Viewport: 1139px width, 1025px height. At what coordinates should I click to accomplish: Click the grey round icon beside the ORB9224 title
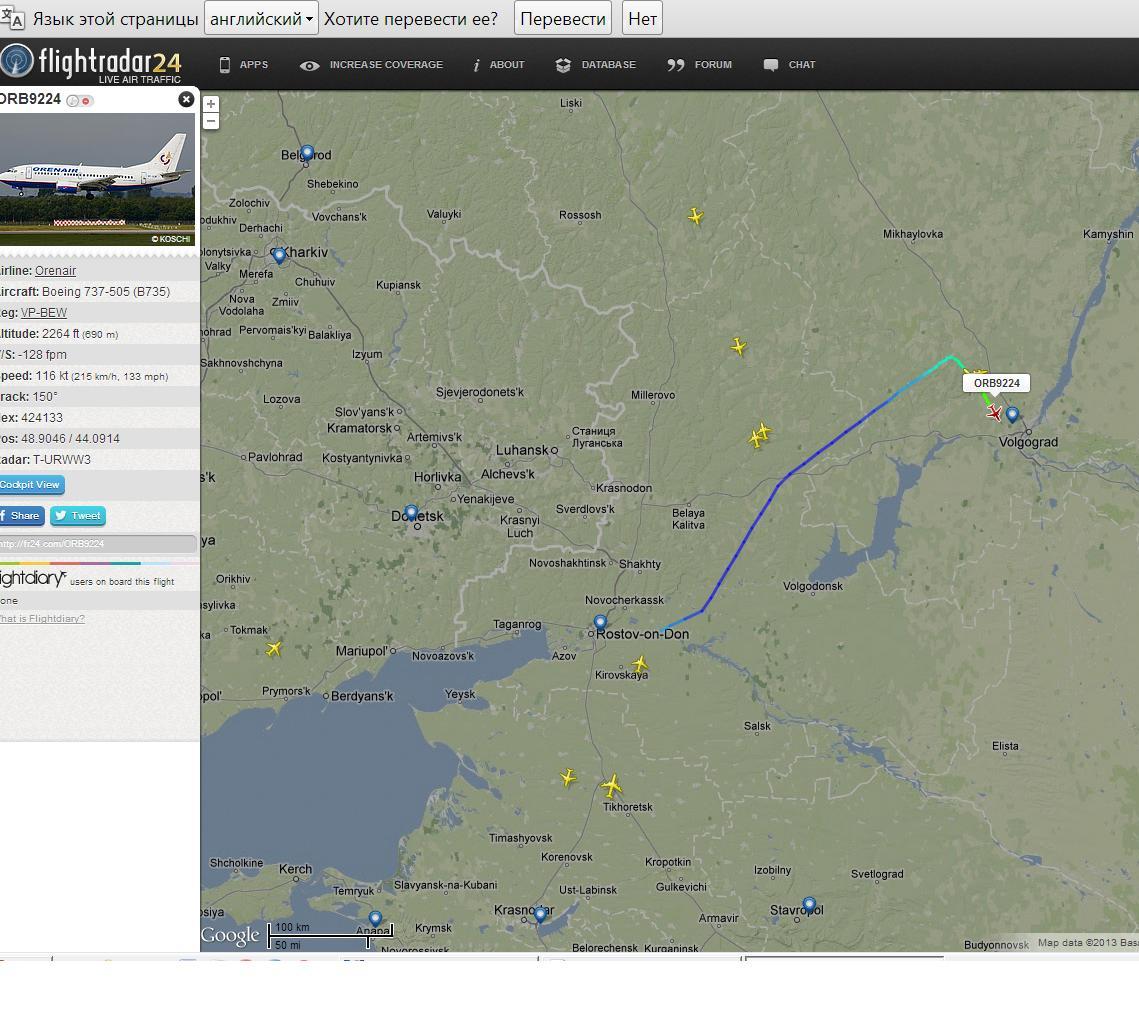pos(73,101)
